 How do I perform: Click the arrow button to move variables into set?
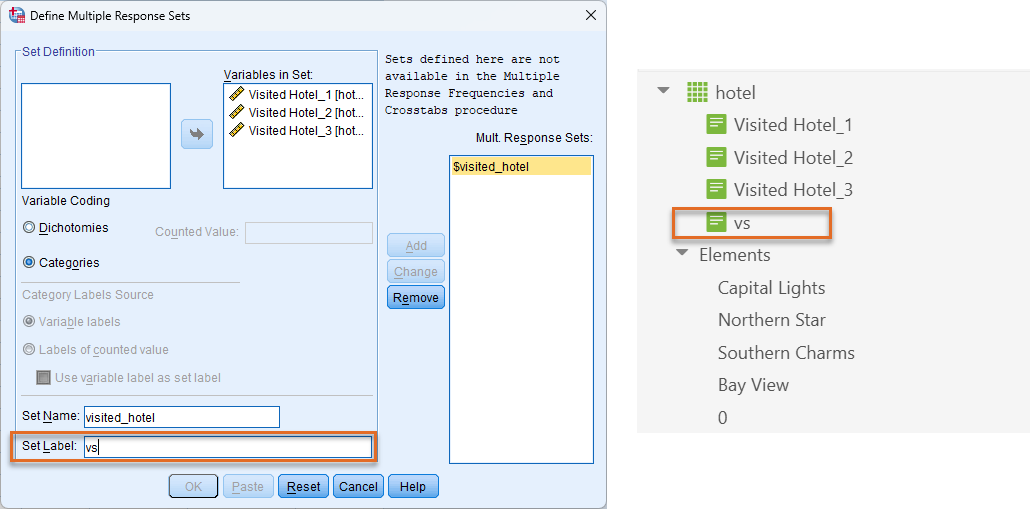tap(197, 134)
